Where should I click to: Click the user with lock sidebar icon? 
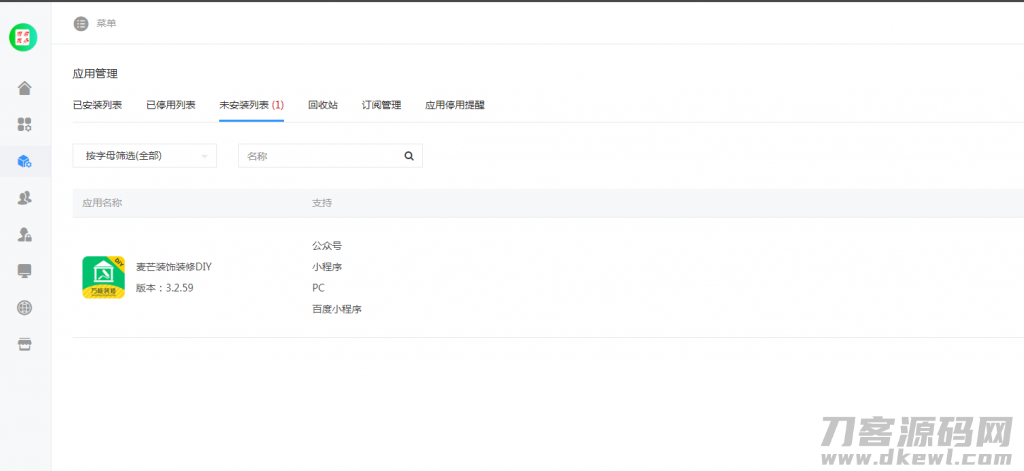(x=25, y=234)
